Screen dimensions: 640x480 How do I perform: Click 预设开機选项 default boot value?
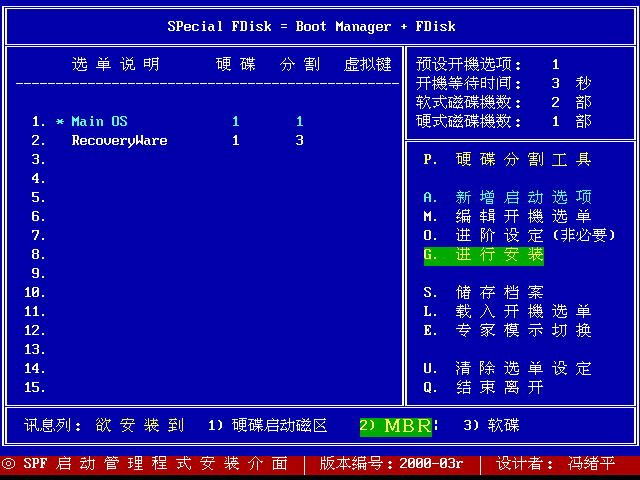pyautogui.click(x=556, y=64)
